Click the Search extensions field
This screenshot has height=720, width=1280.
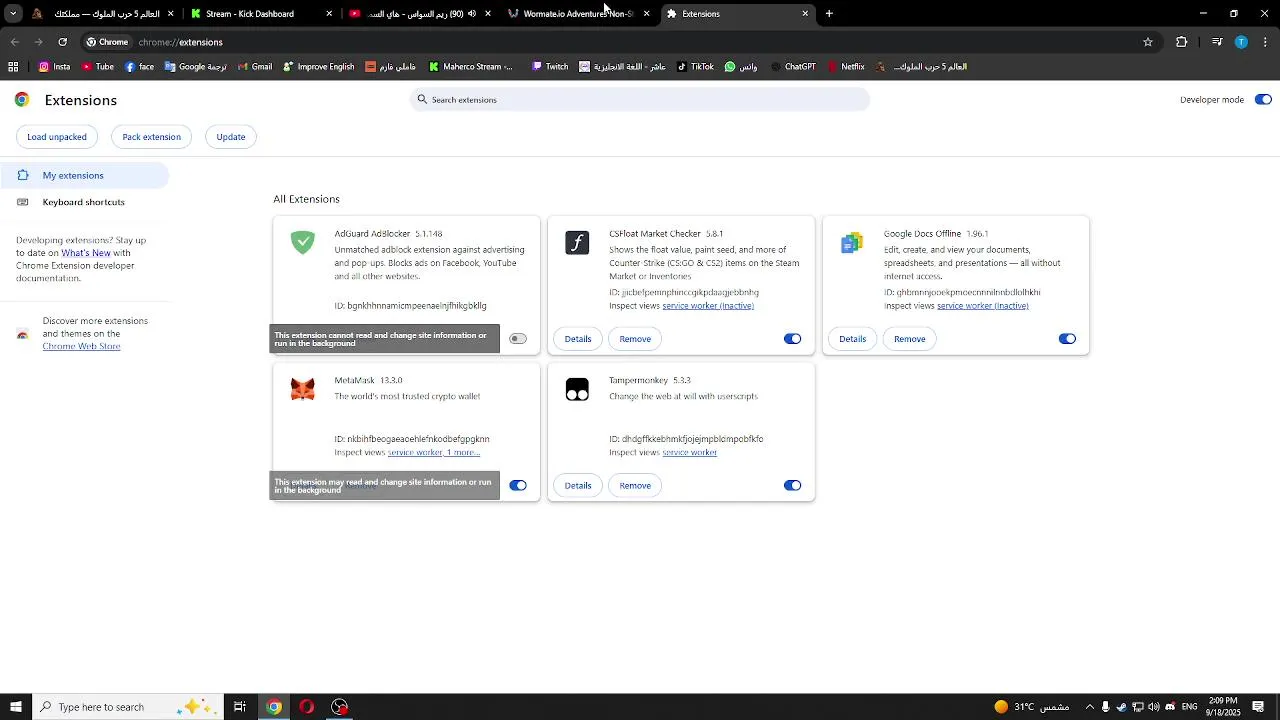pos(640,100)
